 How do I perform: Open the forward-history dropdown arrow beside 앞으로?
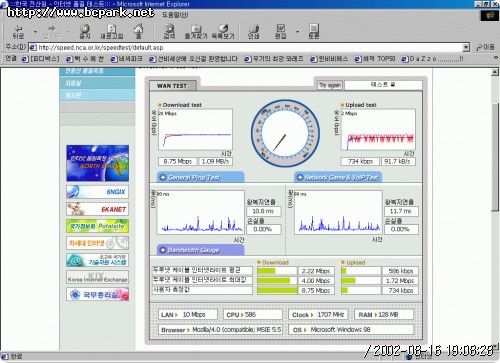pyautogui.click(x=69, y=32)
